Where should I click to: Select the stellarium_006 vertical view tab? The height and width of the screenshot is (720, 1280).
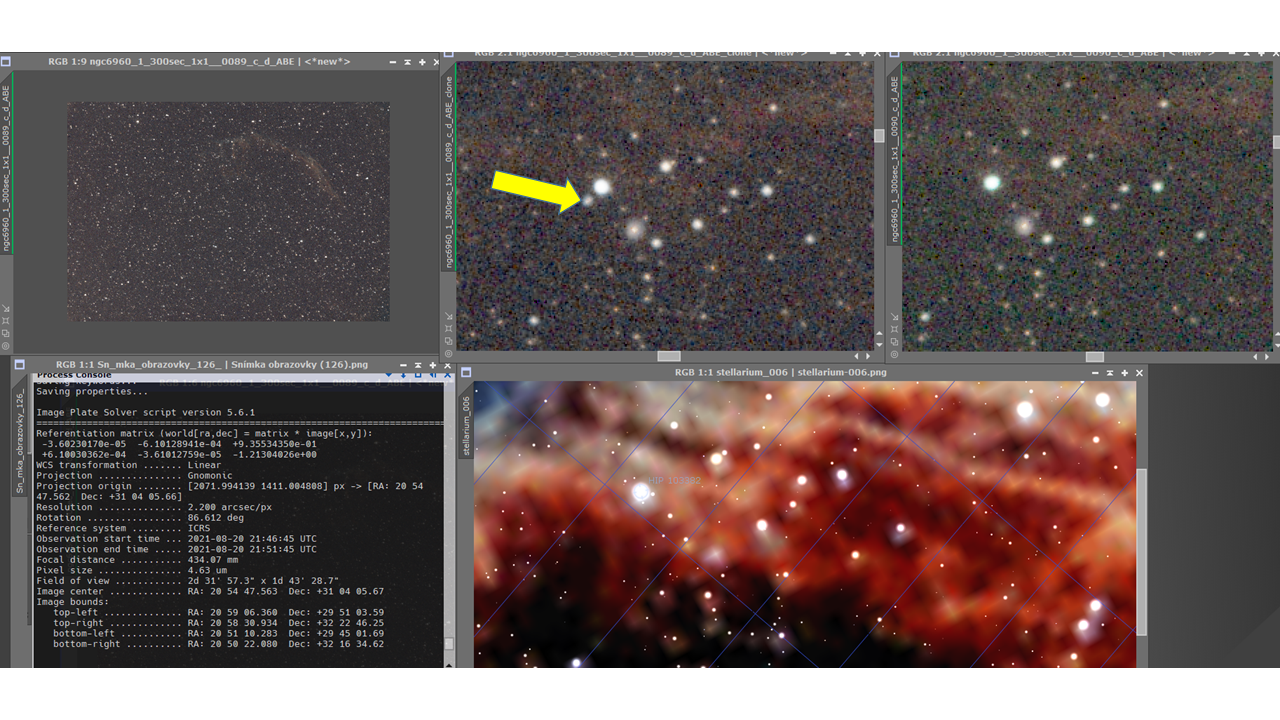(466, 425)
